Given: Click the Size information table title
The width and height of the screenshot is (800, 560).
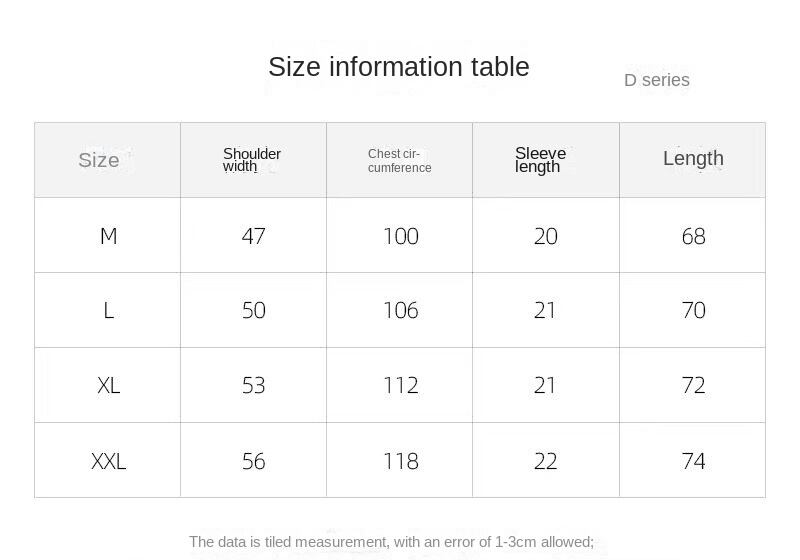Looking at the screenshot, I should pos(398,67).
